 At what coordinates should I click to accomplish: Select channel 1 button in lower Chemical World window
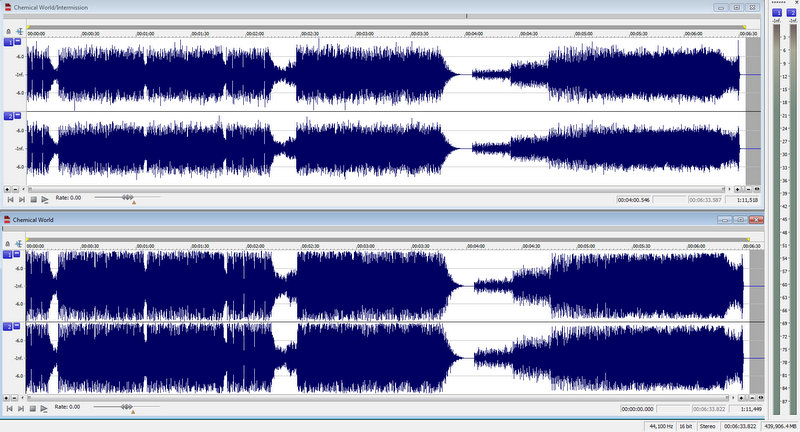pyautogui.click(x=8, y=255)
